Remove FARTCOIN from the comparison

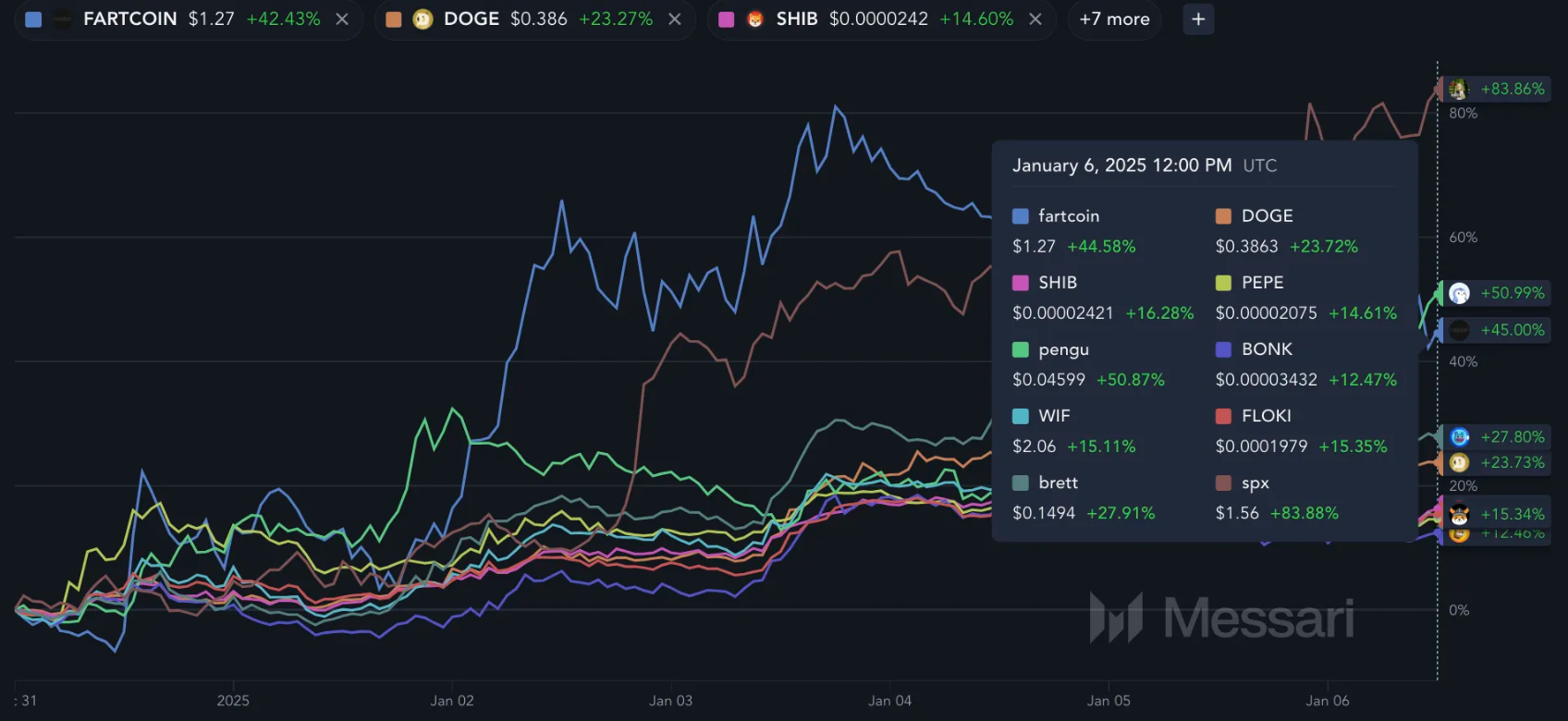(x=342, y=19)
